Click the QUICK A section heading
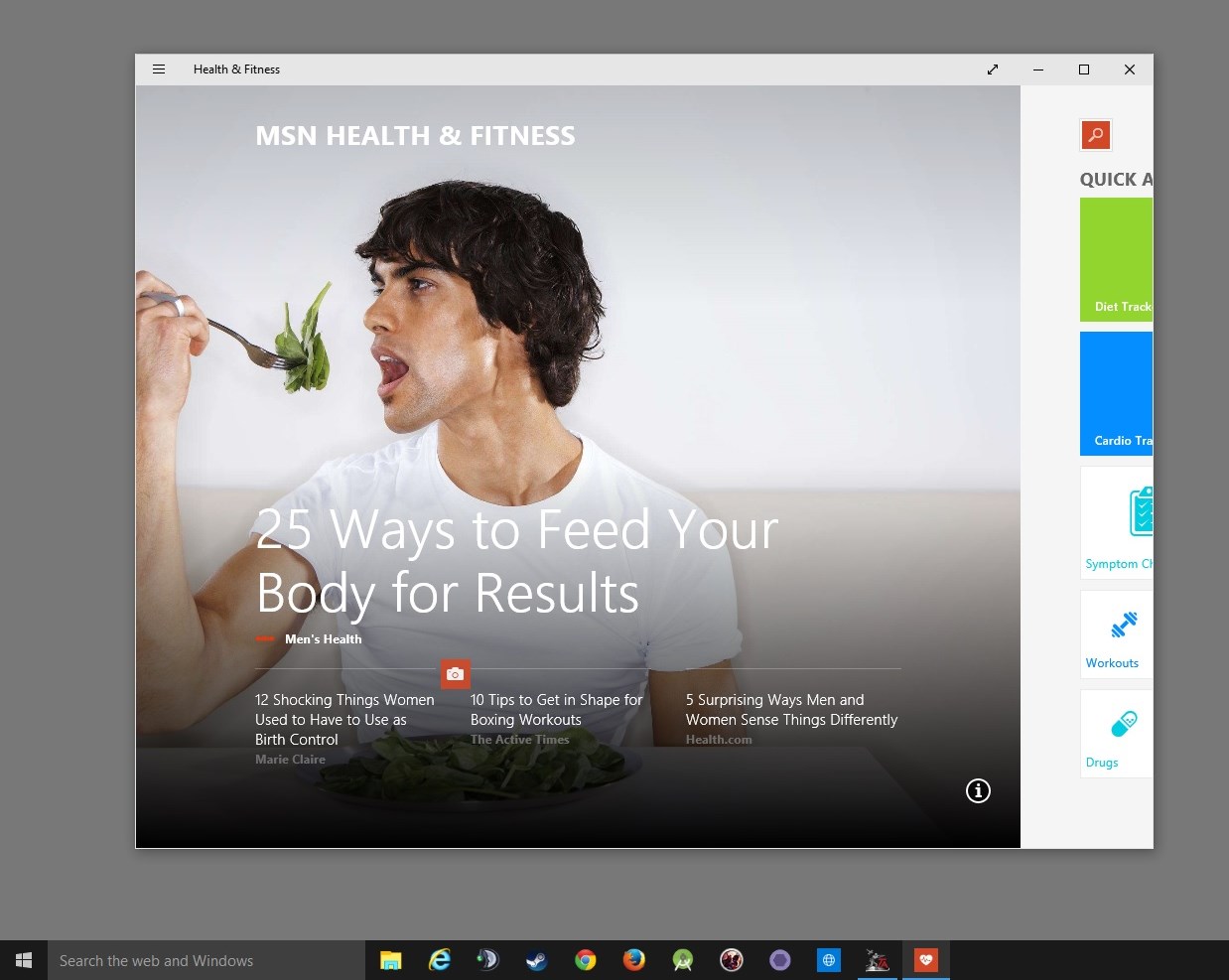1229x980 pixels. [x=1117, y=180]
